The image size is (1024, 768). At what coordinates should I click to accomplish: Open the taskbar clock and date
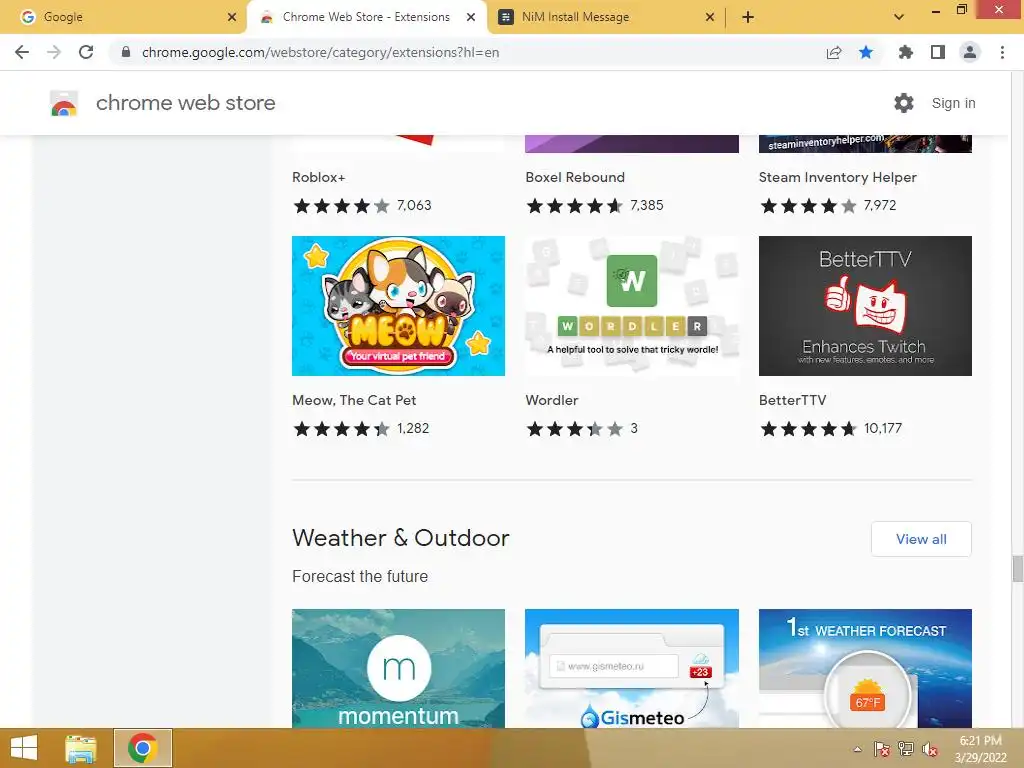pos(980,749)
